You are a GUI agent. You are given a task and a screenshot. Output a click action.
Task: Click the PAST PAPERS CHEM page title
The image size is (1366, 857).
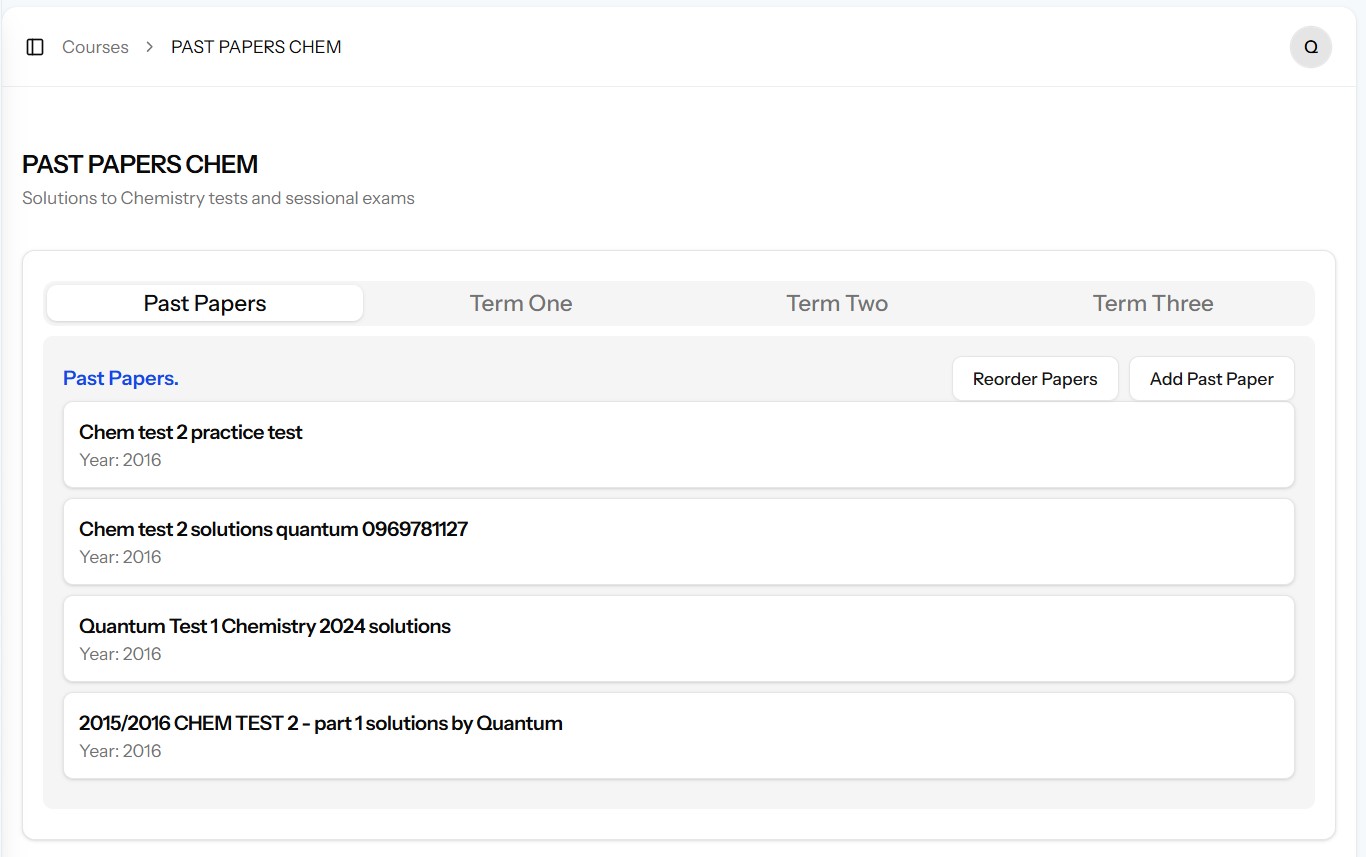[140, 164]
